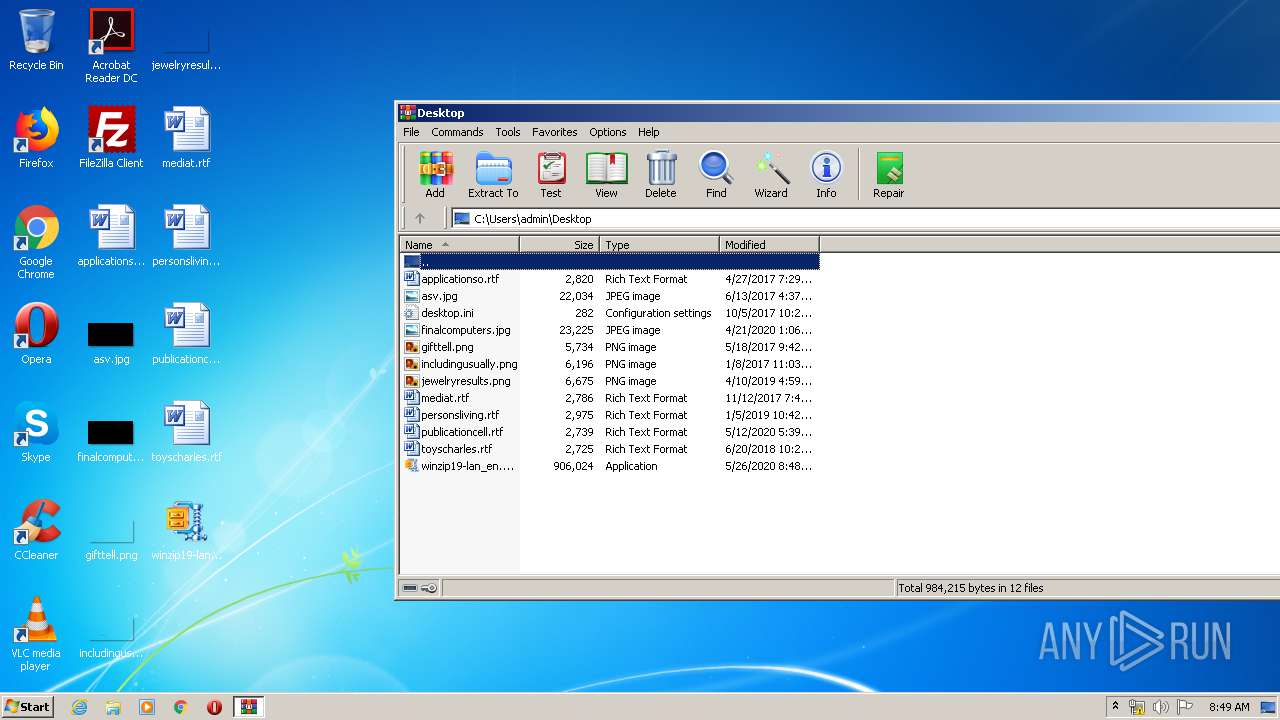Image resolution: width=1280 pixels, height=720 pixels.
Task: Click the 8:49 AM system clock
Action: 1229,707
